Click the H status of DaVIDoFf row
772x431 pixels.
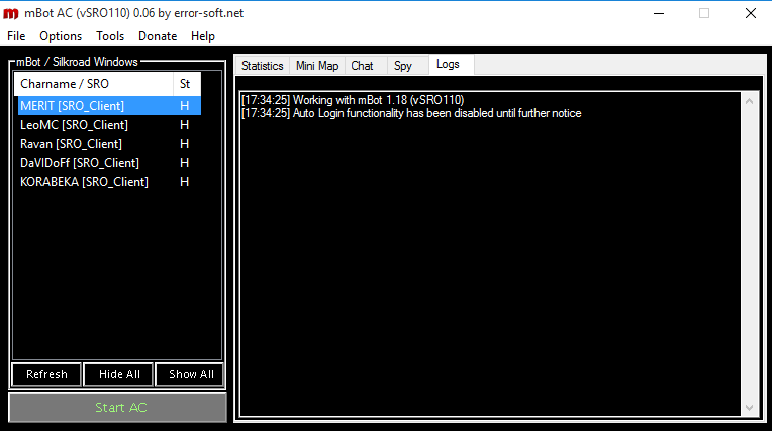point(185,163)
